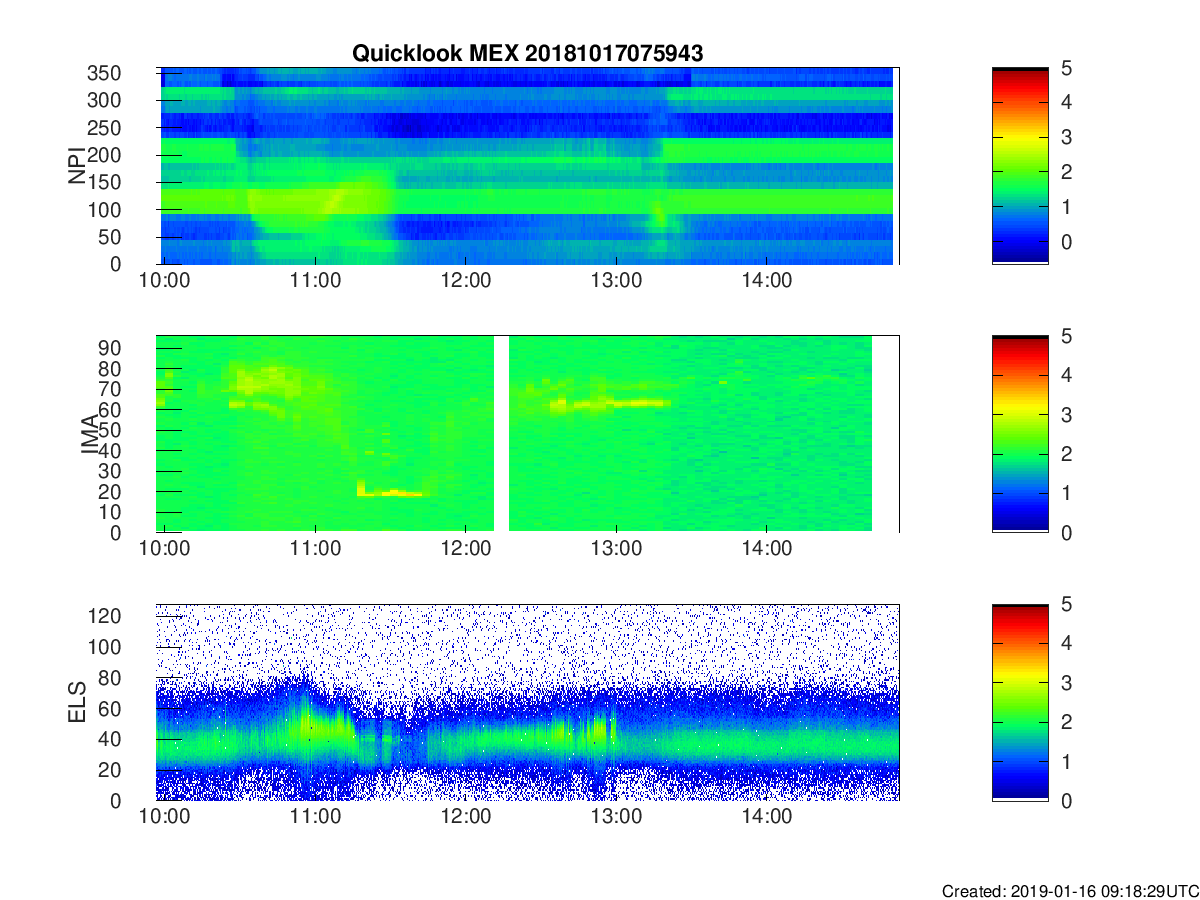
Task: Click the 12:00 label under IMA plot
Action: (x=465, y=549)
